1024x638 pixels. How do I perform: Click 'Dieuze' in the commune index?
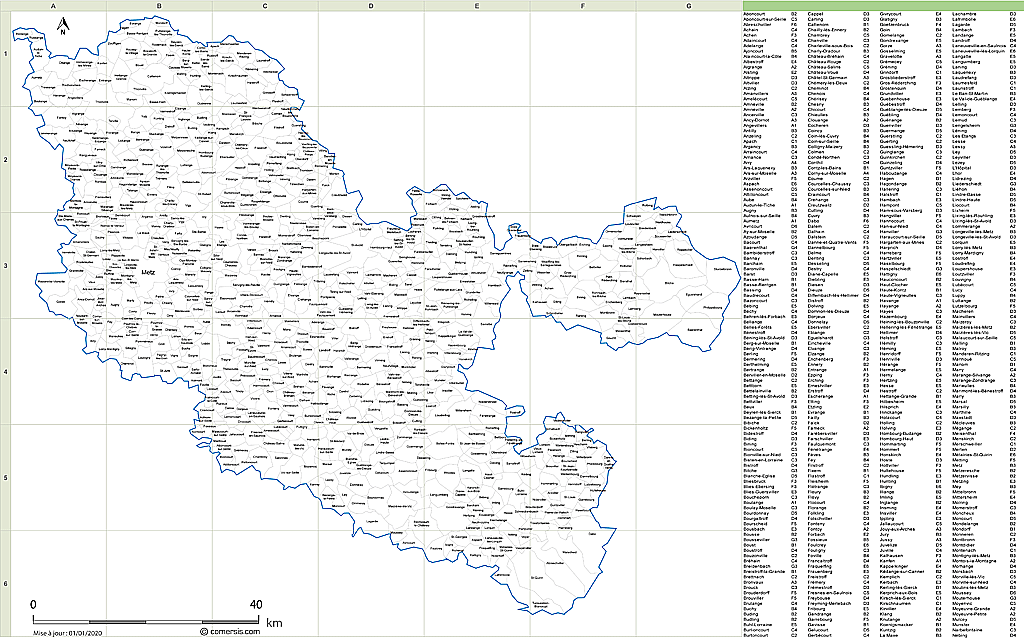[x=815, y=290]
